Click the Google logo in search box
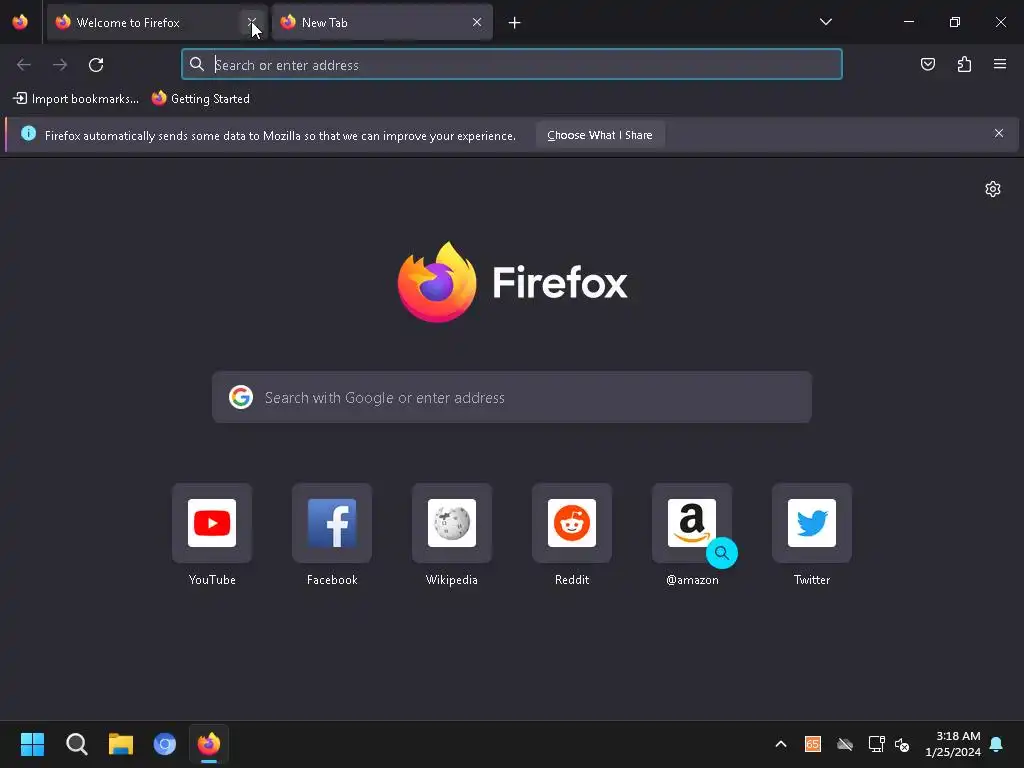Screen dimensions: 1024x768 (x=241, y=397)
